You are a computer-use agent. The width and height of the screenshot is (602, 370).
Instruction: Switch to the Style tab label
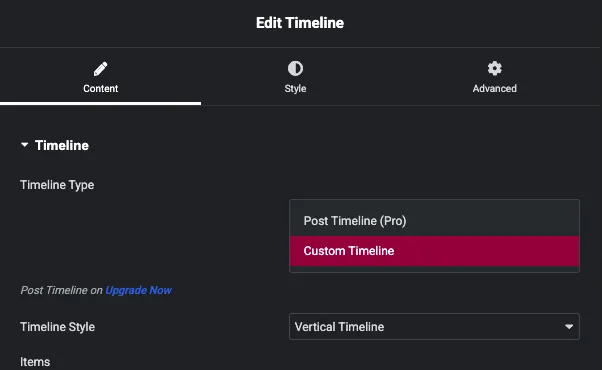[x=295, y=89]
